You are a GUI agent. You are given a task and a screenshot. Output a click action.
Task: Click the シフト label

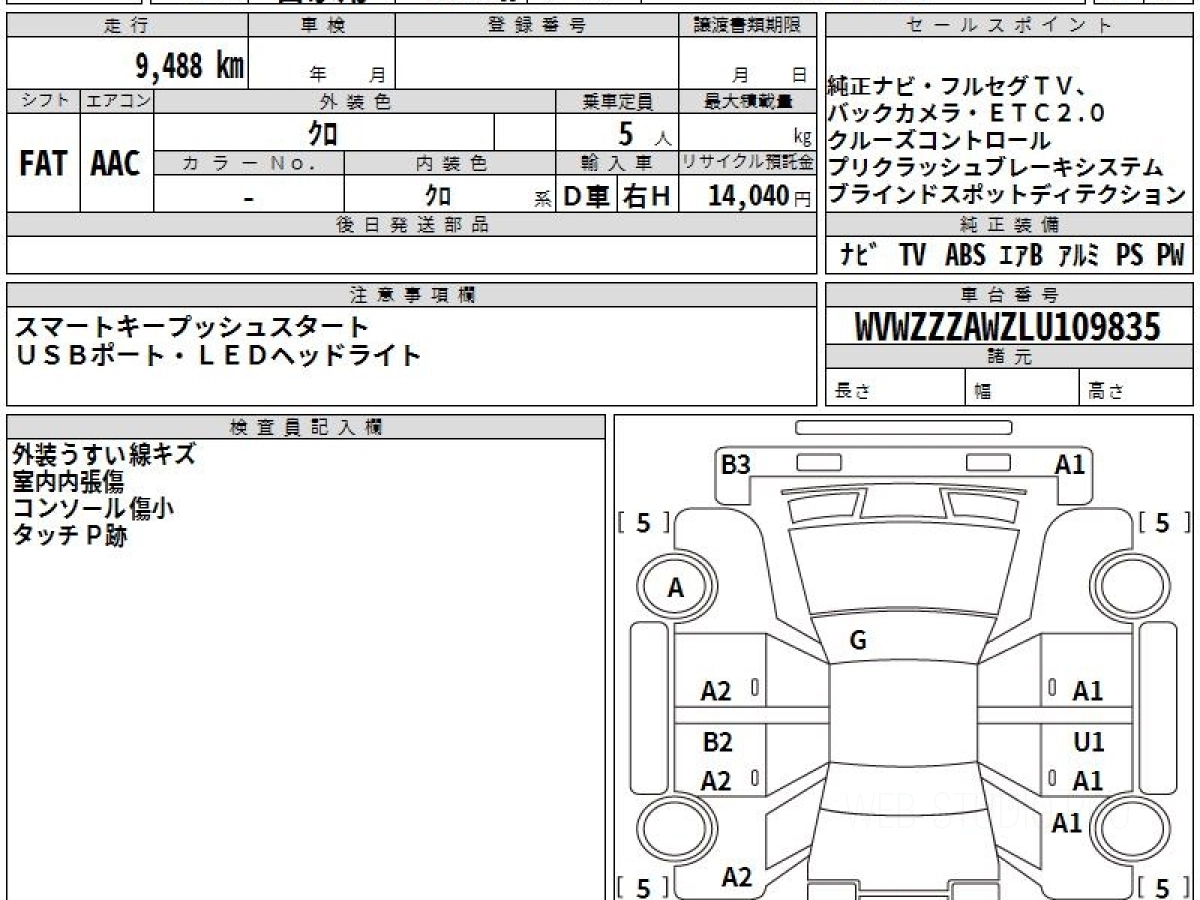pyautogui.click(x=43, y=101)
